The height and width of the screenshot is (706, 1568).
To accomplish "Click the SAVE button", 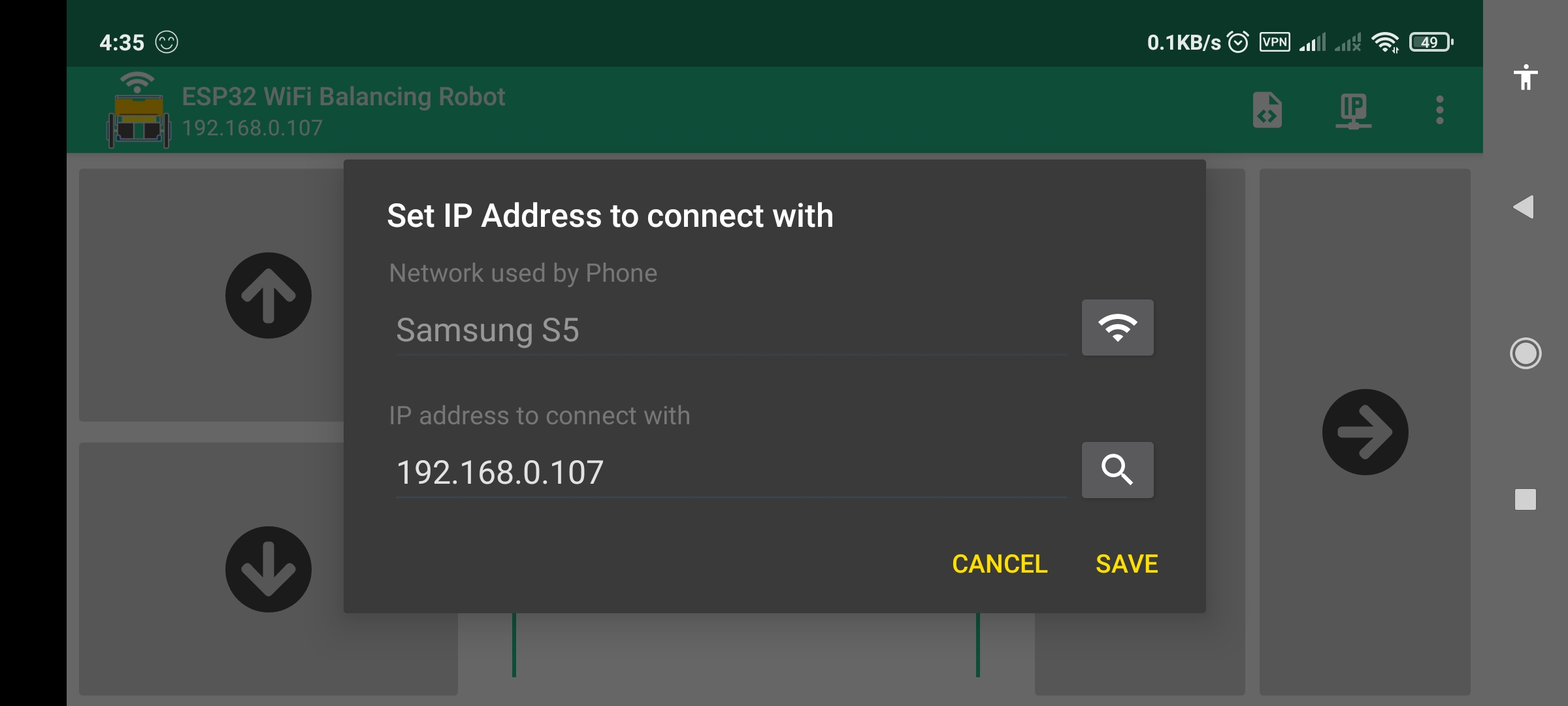I will [x=1127, y=563].
